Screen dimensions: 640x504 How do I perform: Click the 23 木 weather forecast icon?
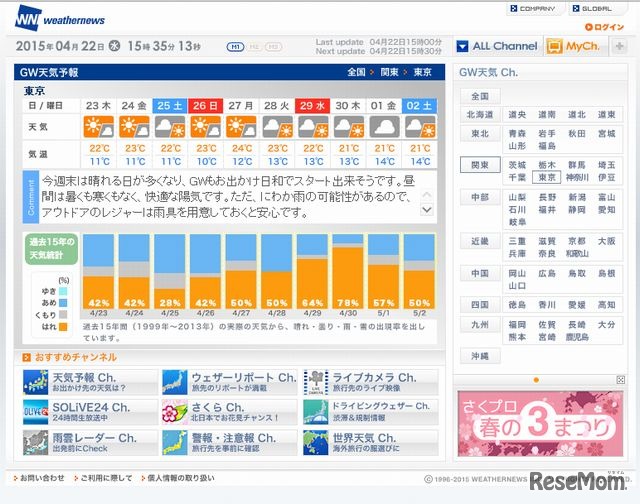tap(99, 127)
